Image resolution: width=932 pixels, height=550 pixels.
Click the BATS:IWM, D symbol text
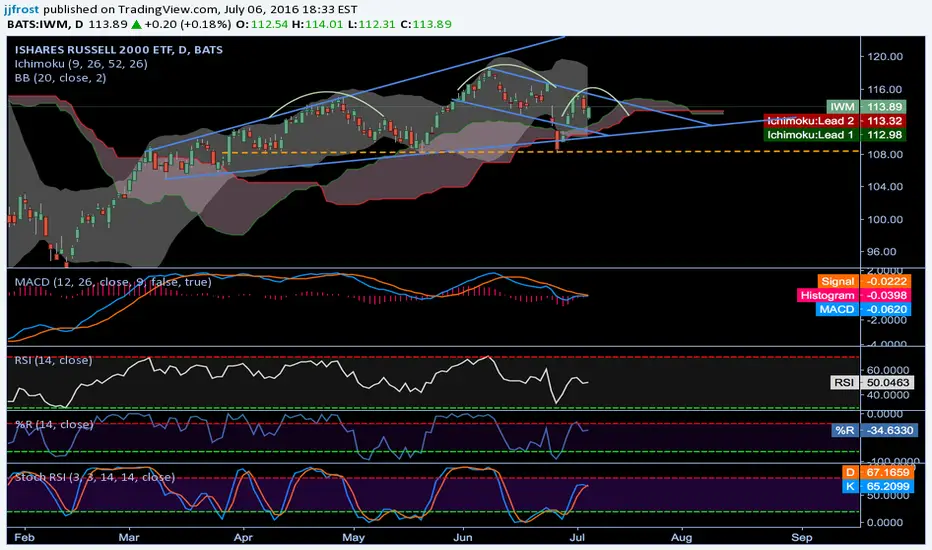click(45, 24)
